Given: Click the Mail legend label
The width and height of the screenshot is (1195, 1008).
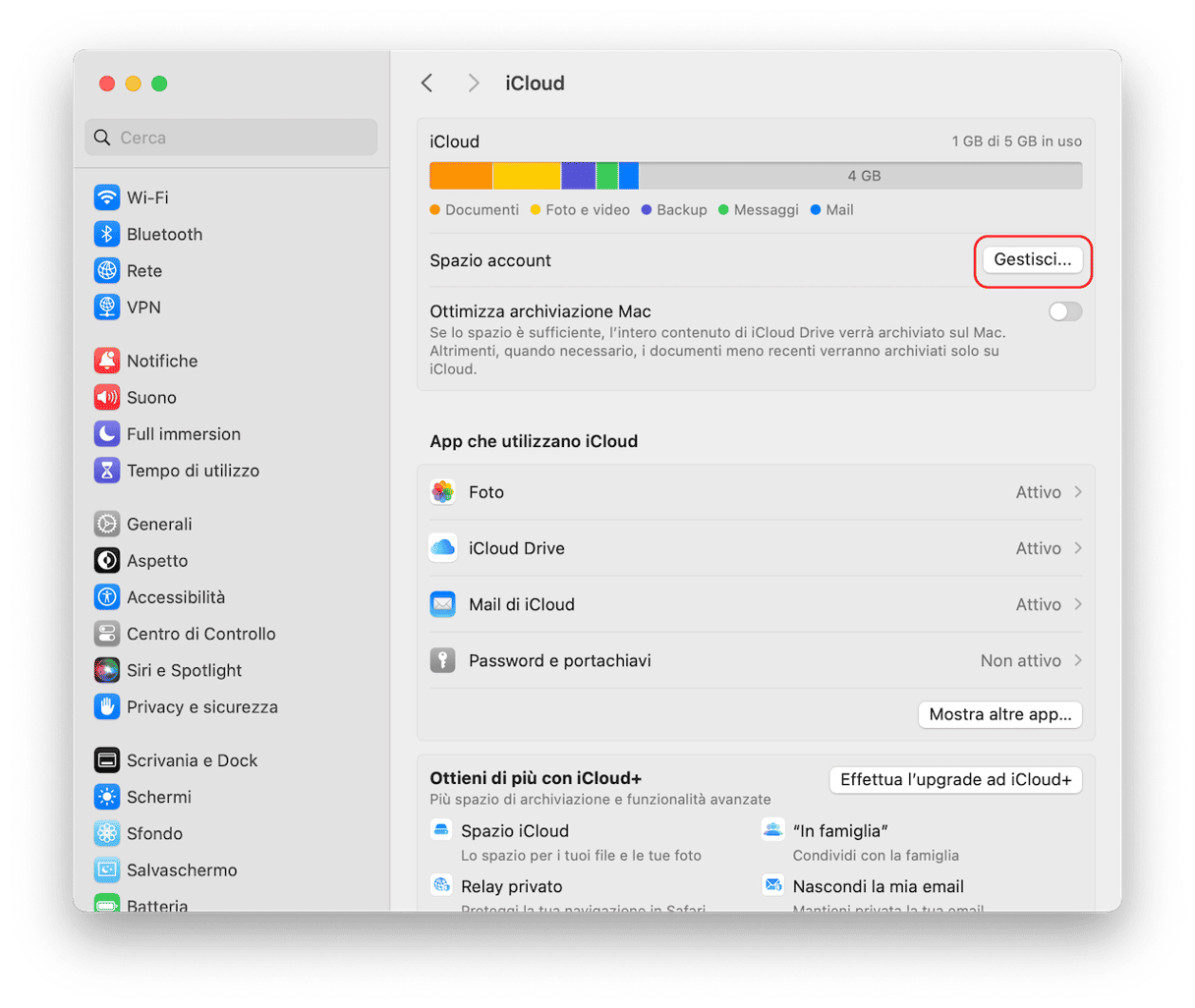Looking at the screenshot, I should (839, 210).
